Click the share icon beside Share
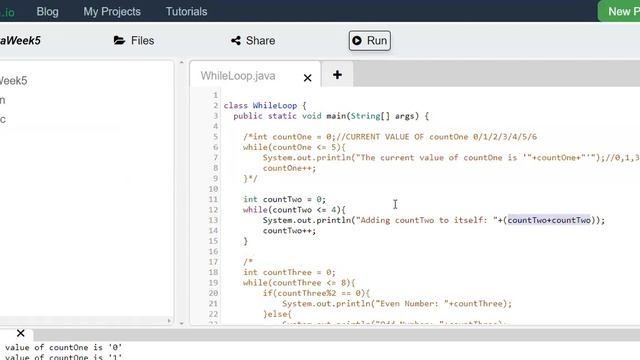640x360 pixels. pyautogui.click(x=236, y=40)
